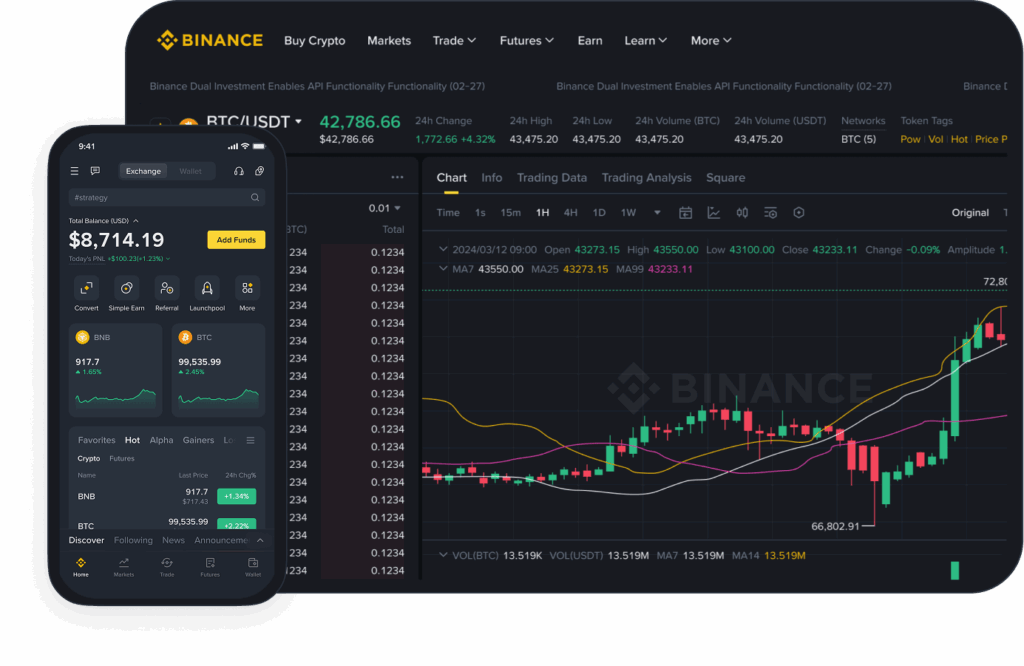Tap the Simple Earn icon

(x=126, y=289)
